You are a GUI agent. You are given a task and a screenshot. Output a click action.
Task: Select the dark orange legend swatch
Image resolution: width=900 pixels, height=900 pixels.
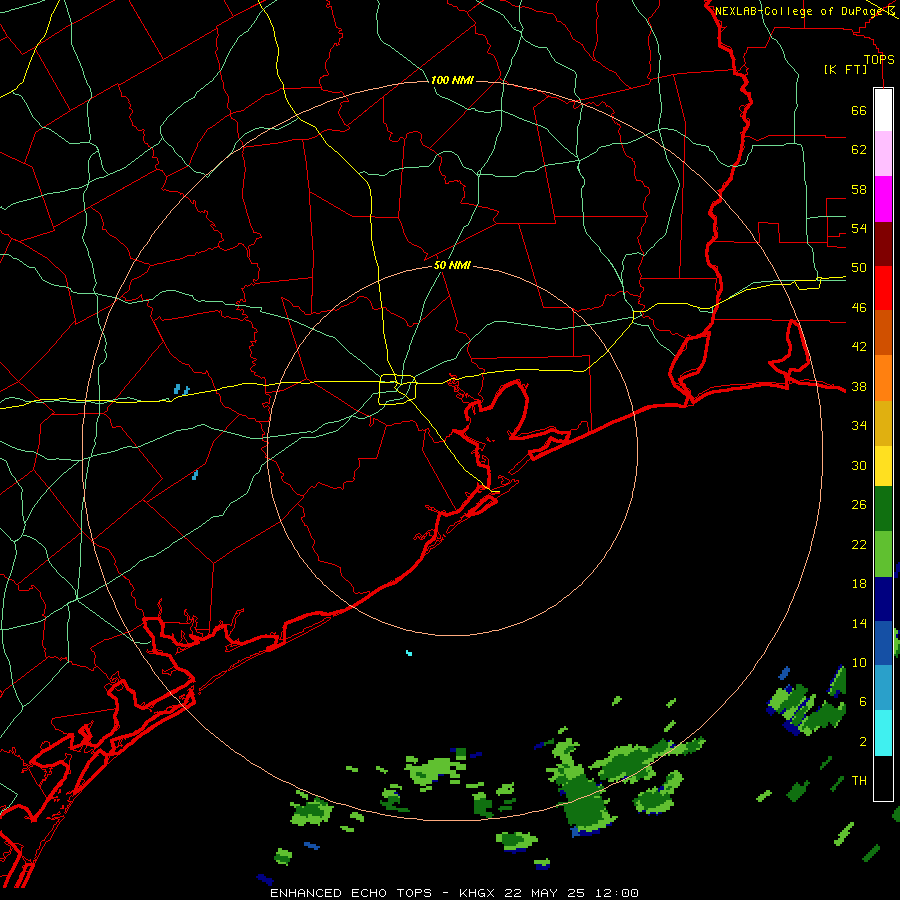click(883, 332)
